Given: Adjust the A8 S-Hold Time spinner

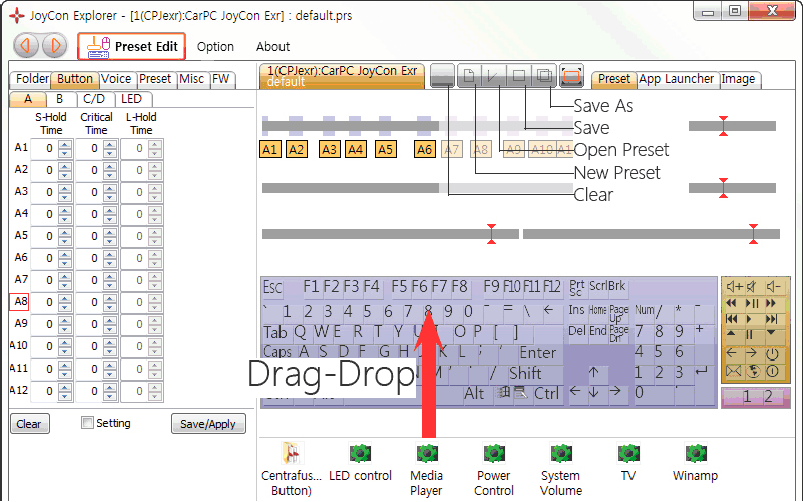Looking at the screenshot, I should [65, 302].
